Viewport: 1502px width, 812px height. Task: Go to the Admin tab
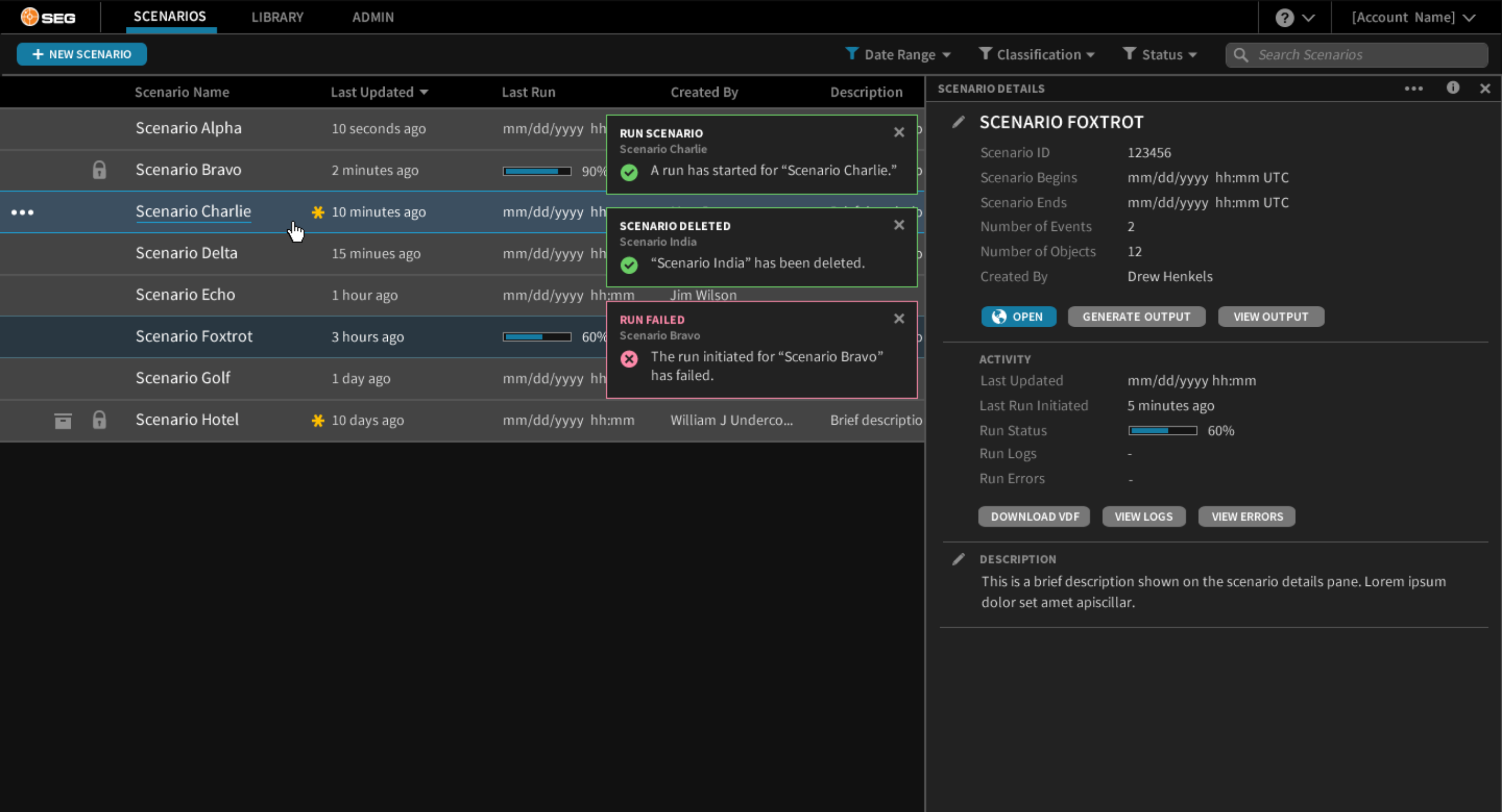coord(373,18)
